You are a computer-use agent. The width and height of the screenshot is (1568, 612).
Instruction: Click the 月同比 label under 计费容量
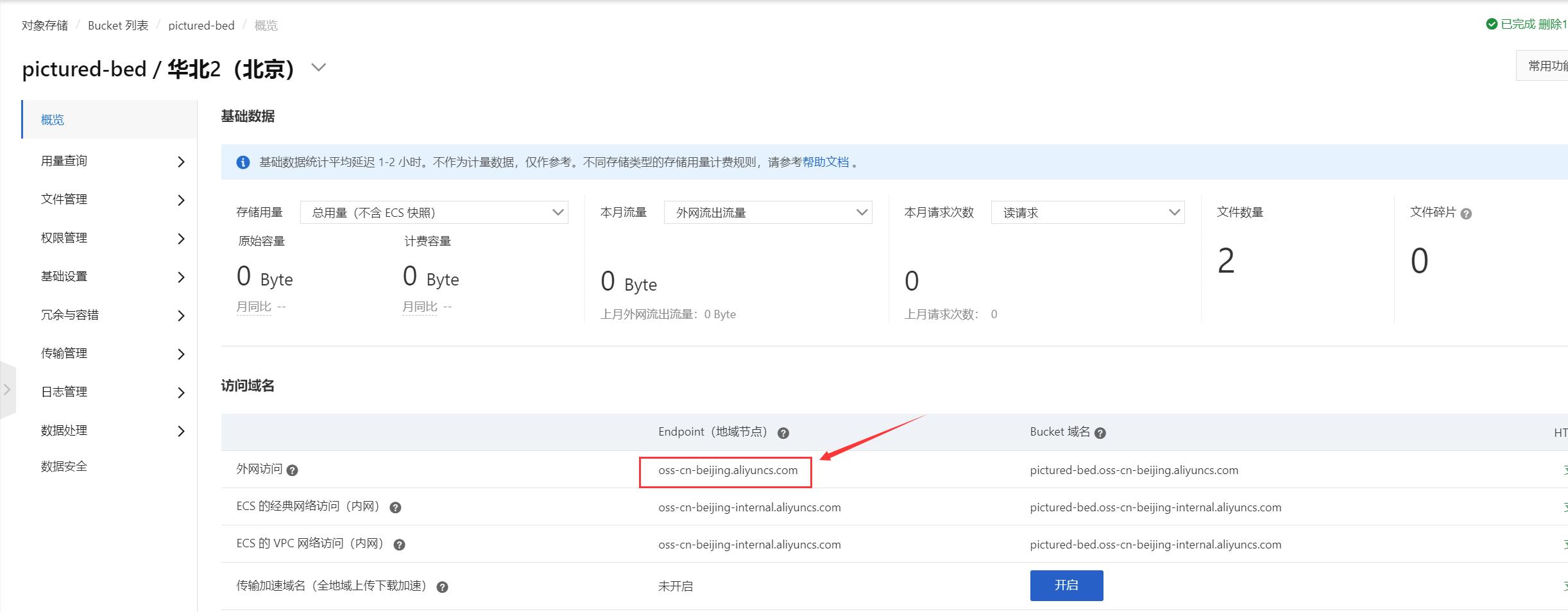420,307
